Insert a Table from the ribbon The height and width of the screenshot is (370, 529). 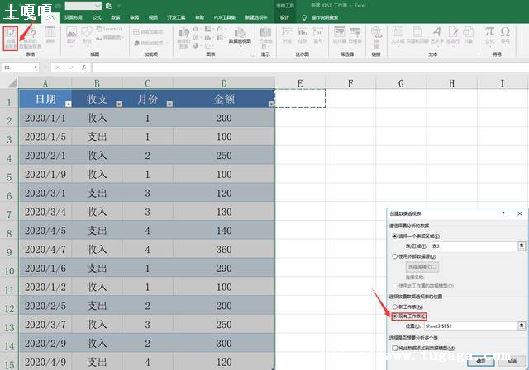pos(50,35)
